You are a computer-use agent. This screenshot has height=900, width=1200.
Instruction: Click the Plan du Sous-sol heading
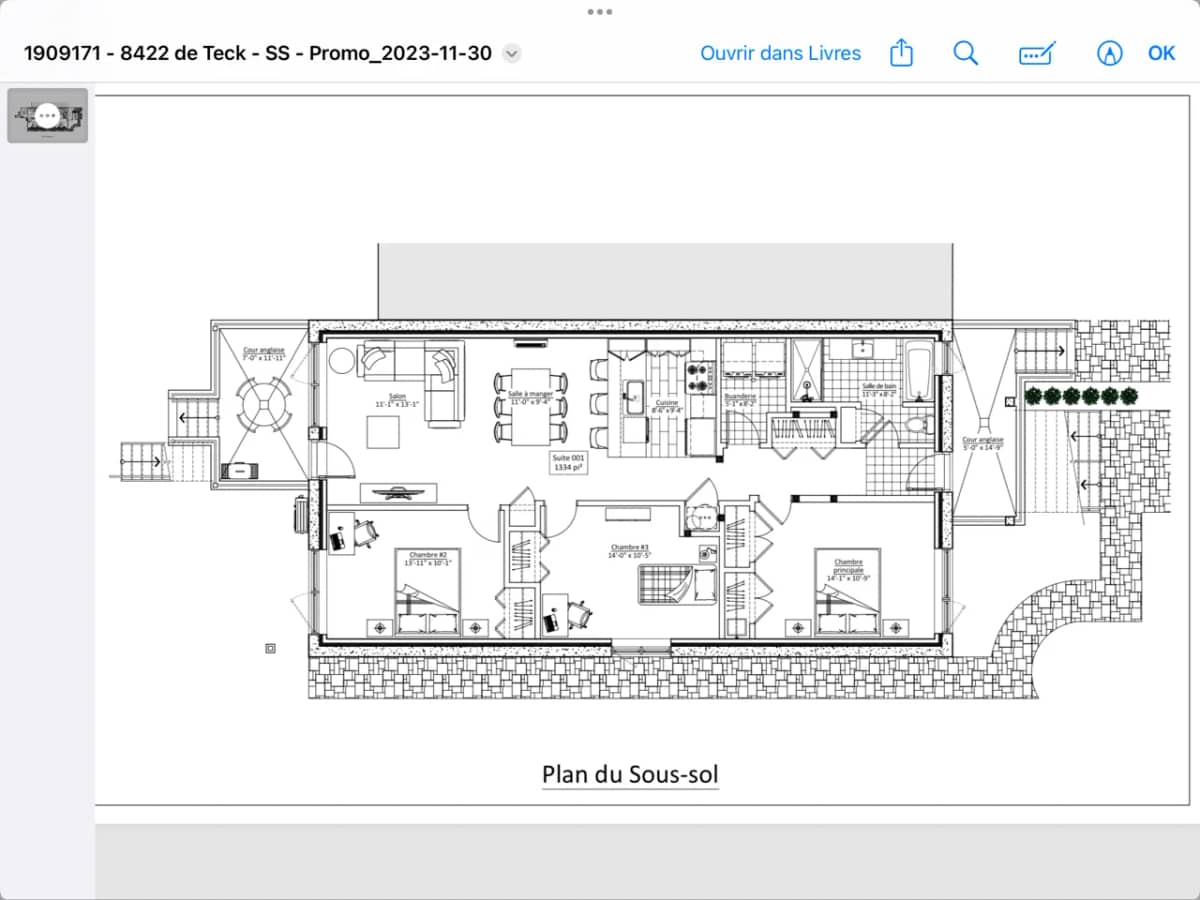[x=630, y=775]
